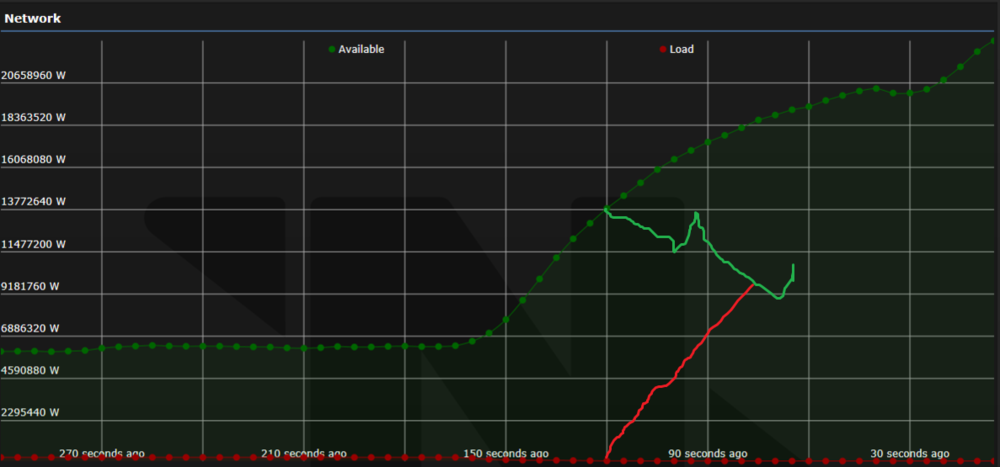Click the 30 seconds ago time label
Image resolution: width=1000 pixels, height=467 pixels.
coord(909,454)
